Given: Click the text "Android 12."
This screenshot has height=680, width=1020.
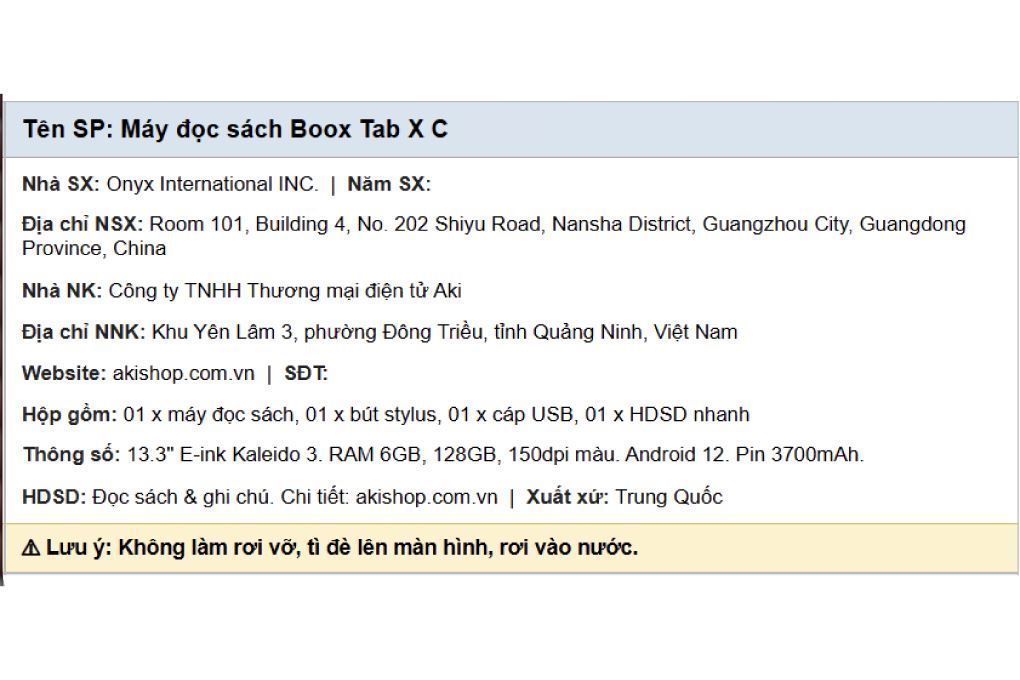Looking at the screenshot, I should (x=677, y=454).
